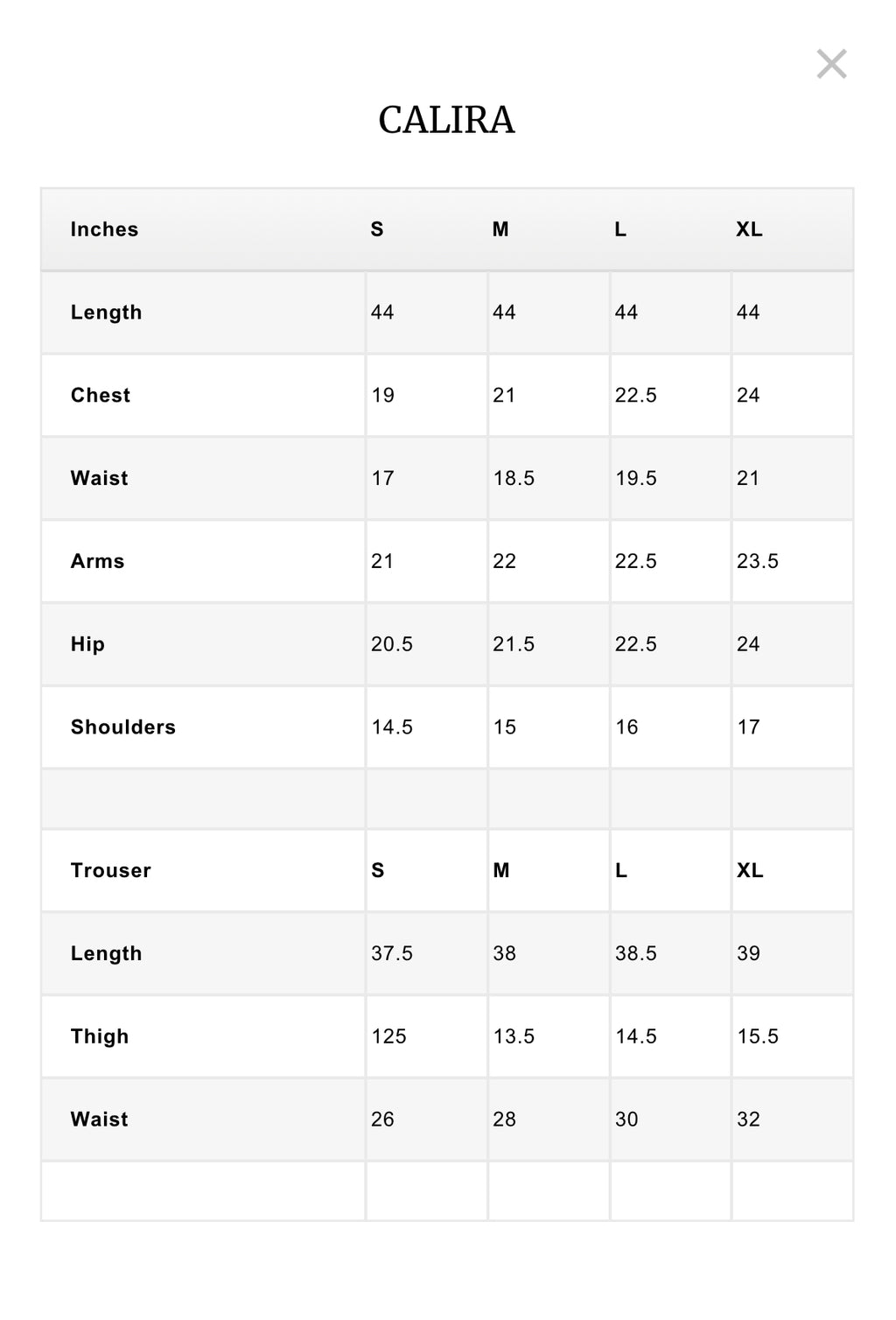896x1320 pixels.
Task: Select the Shoulders row label
Action: point(123,727)
